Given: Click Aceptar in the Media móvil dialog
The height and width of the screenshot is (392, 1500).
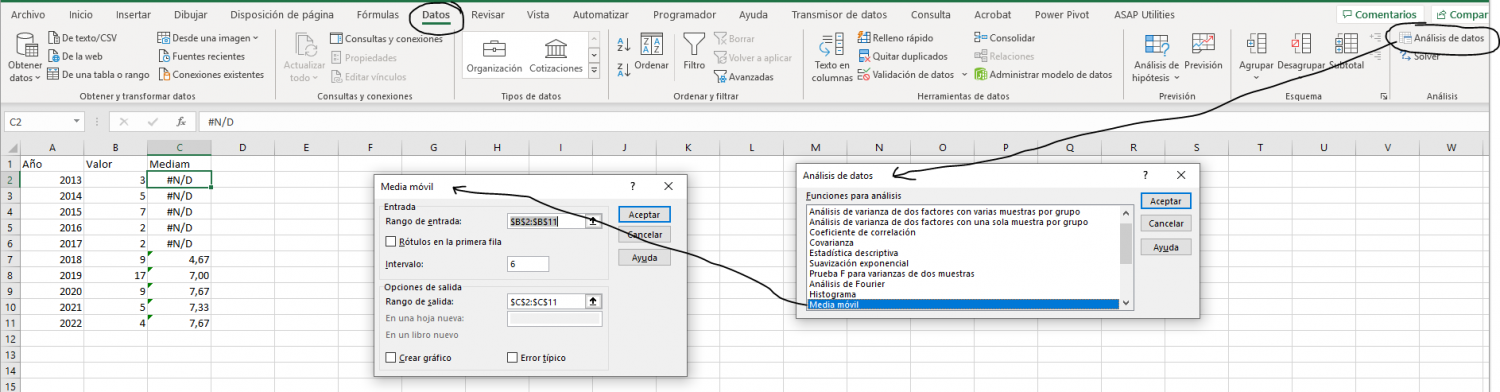Looking at the screenshot, I should pyautogui.click(x=644, y=214).
